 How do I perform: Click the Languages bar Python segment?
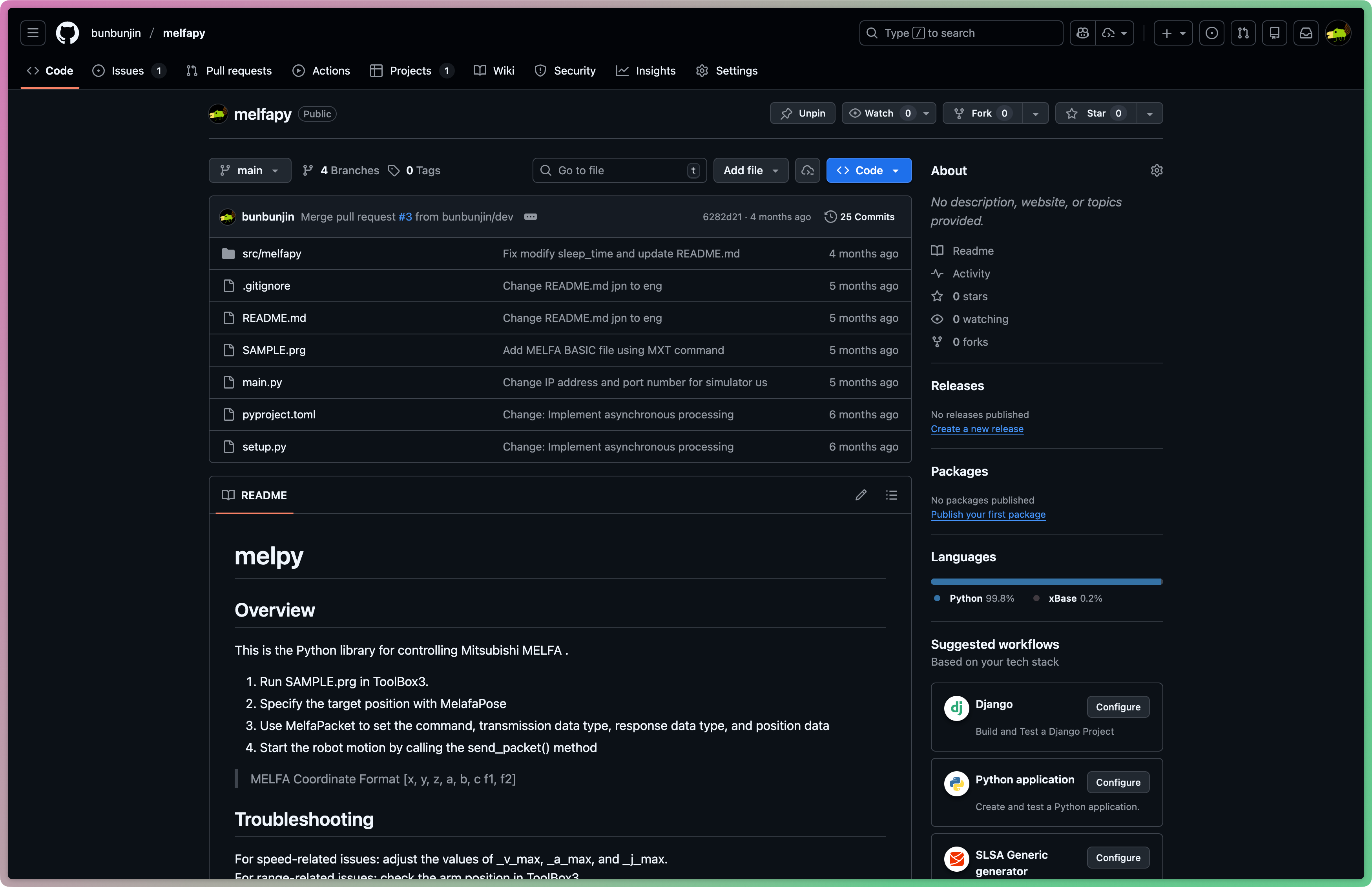[1045, 582]
